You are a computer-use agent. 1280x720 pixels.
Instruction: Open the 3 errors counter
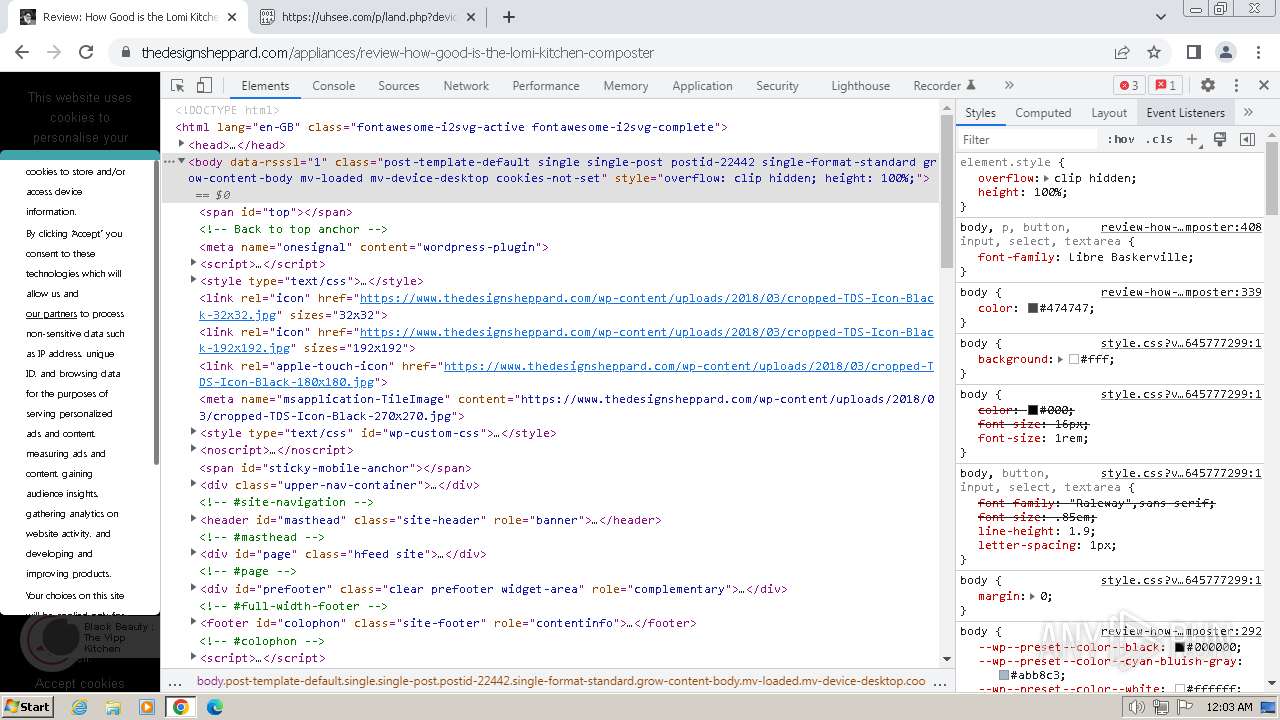pyautogui.click(x=1129, y=86)
